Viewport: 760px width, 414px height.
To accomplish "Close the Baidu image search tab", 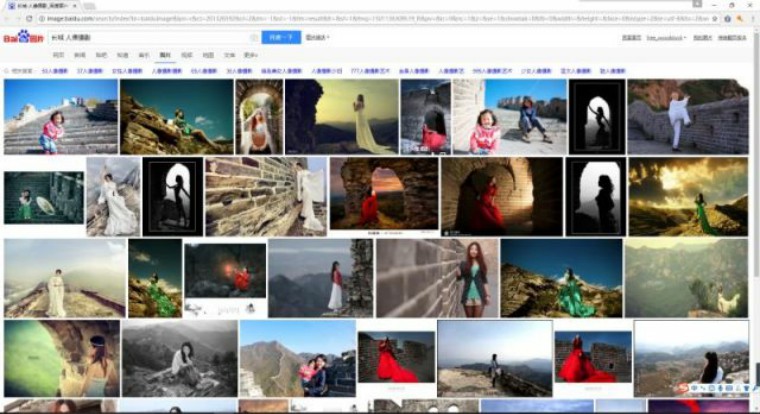I will pos(75,5).
